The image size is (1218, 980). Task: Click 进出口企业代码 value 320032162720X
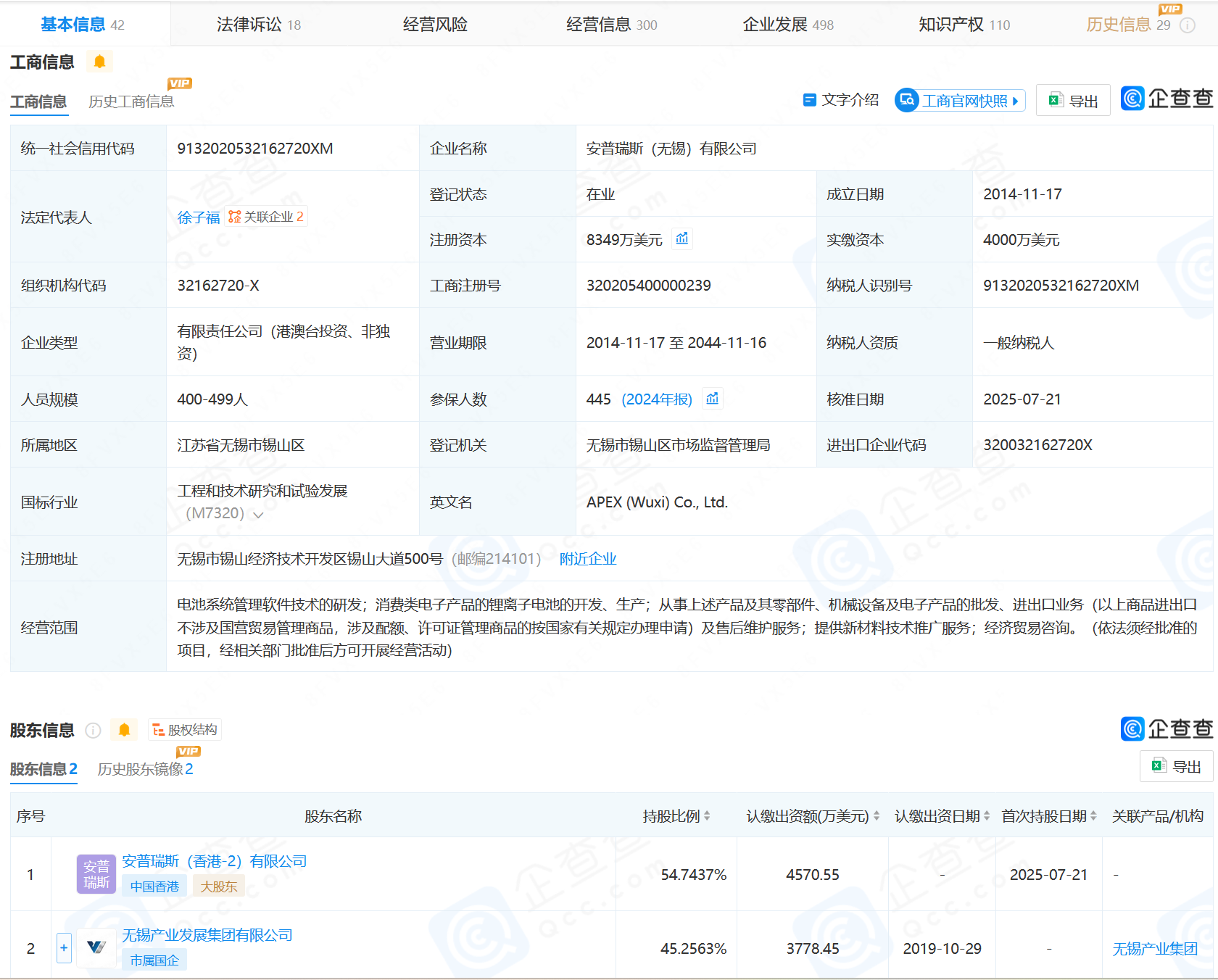1037,445
